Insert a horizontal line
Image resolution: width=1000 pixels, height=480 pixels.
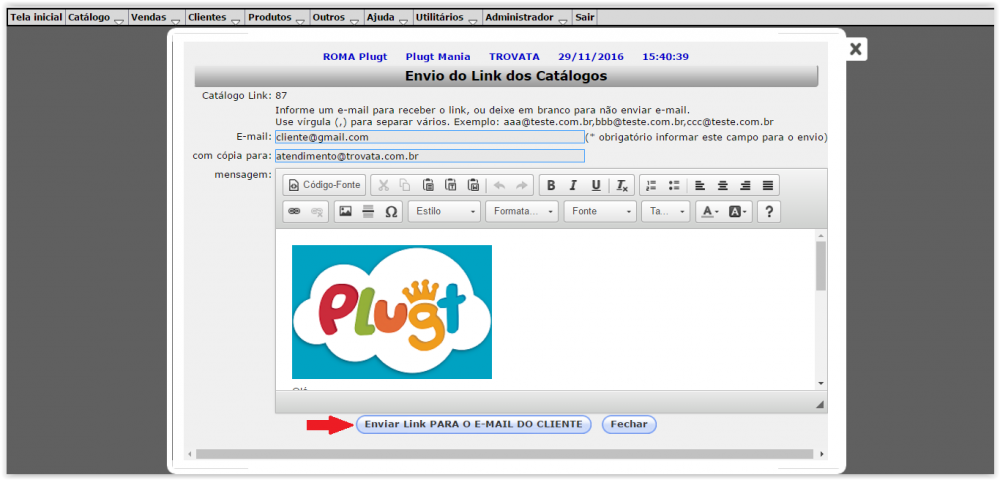point(367,212)
